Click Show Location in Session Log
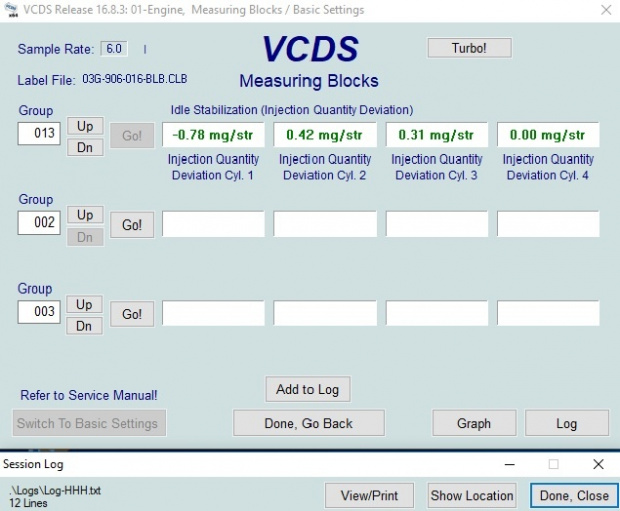The image size is (620, 511). 472,495
